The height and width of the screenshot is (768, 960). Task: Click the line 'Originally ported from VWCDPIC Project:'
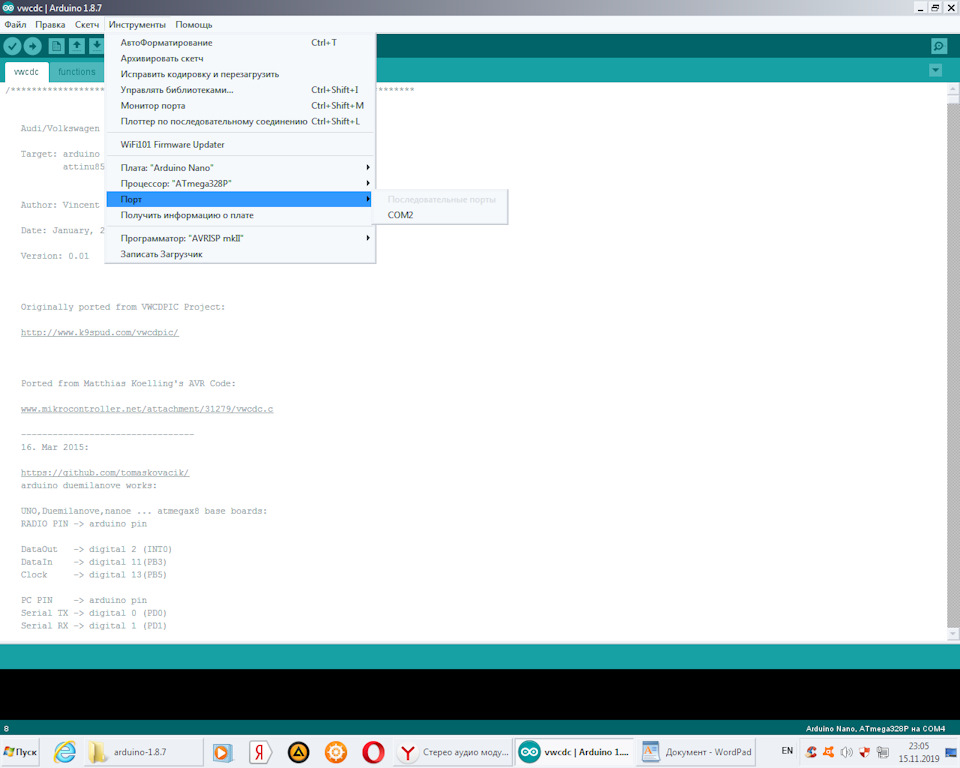coord(122,307)
